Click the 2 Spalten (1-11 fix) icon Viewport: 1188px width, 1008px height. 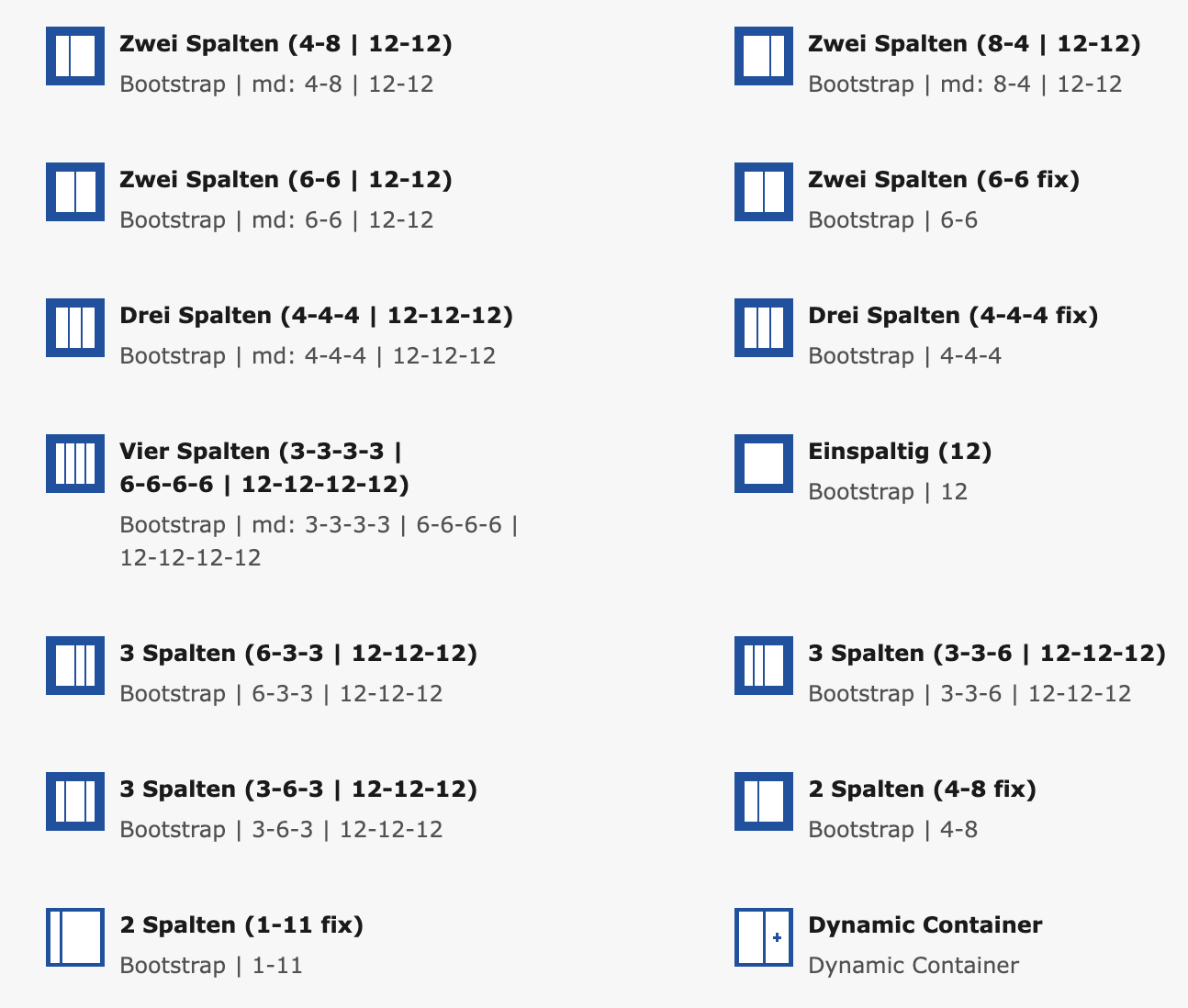pos(75,937)
